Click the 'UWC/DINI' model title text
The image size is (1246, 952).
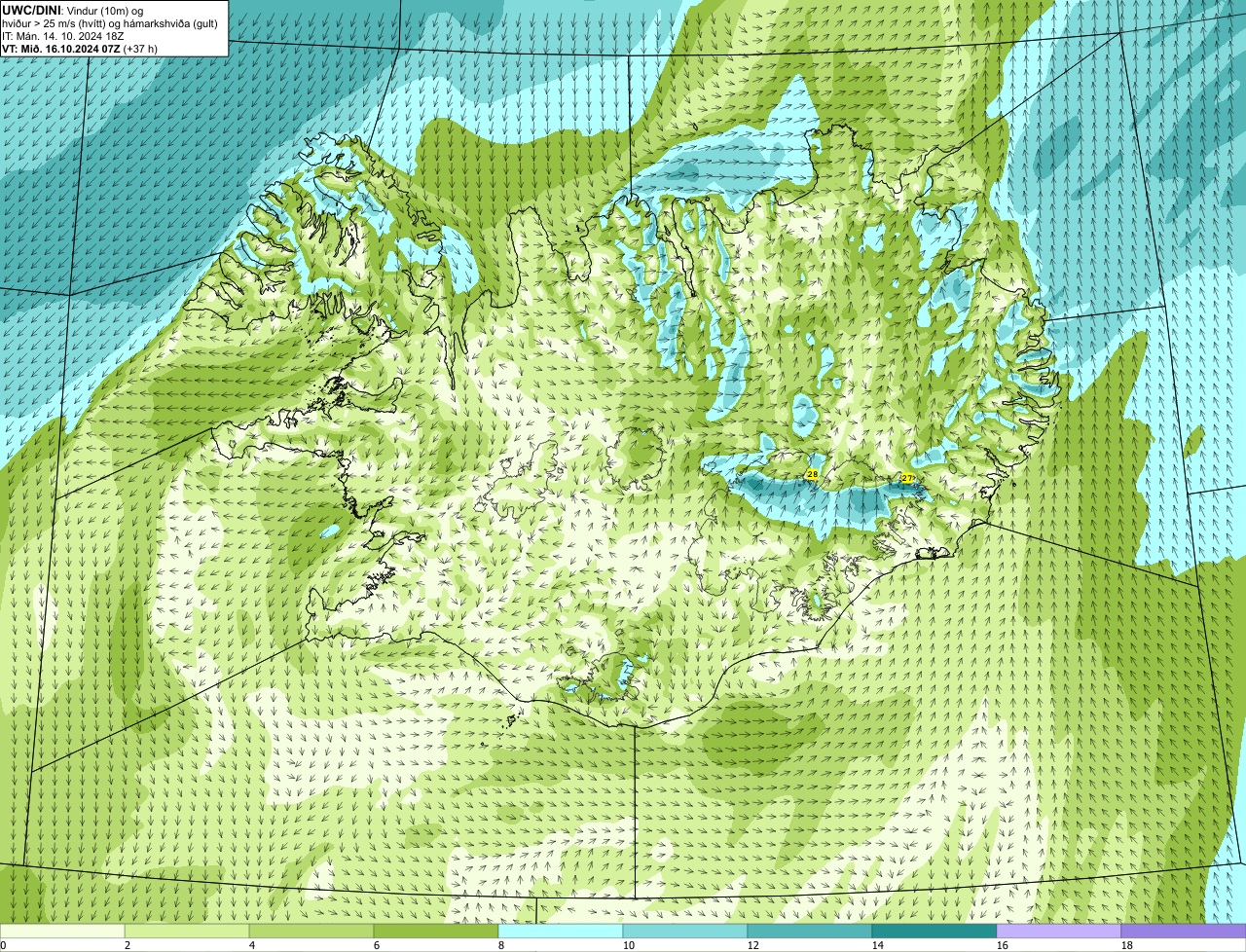coord(31,10)
